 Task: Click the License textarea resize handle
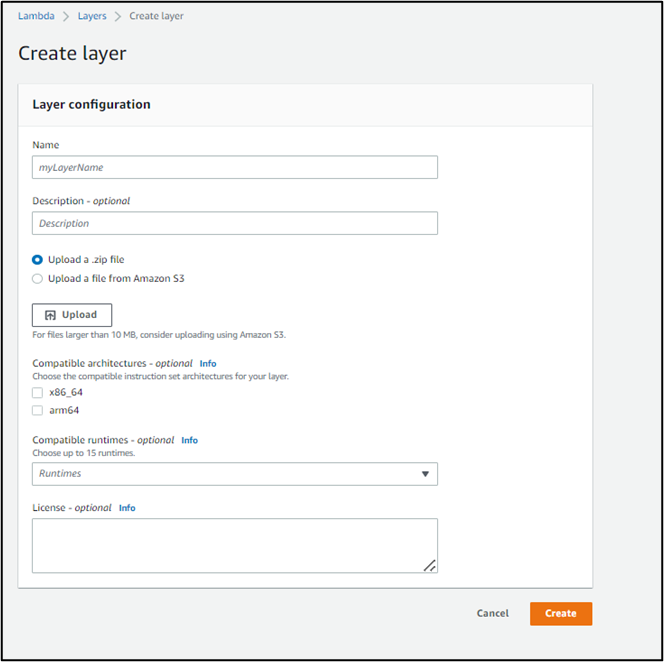point(429,565)
